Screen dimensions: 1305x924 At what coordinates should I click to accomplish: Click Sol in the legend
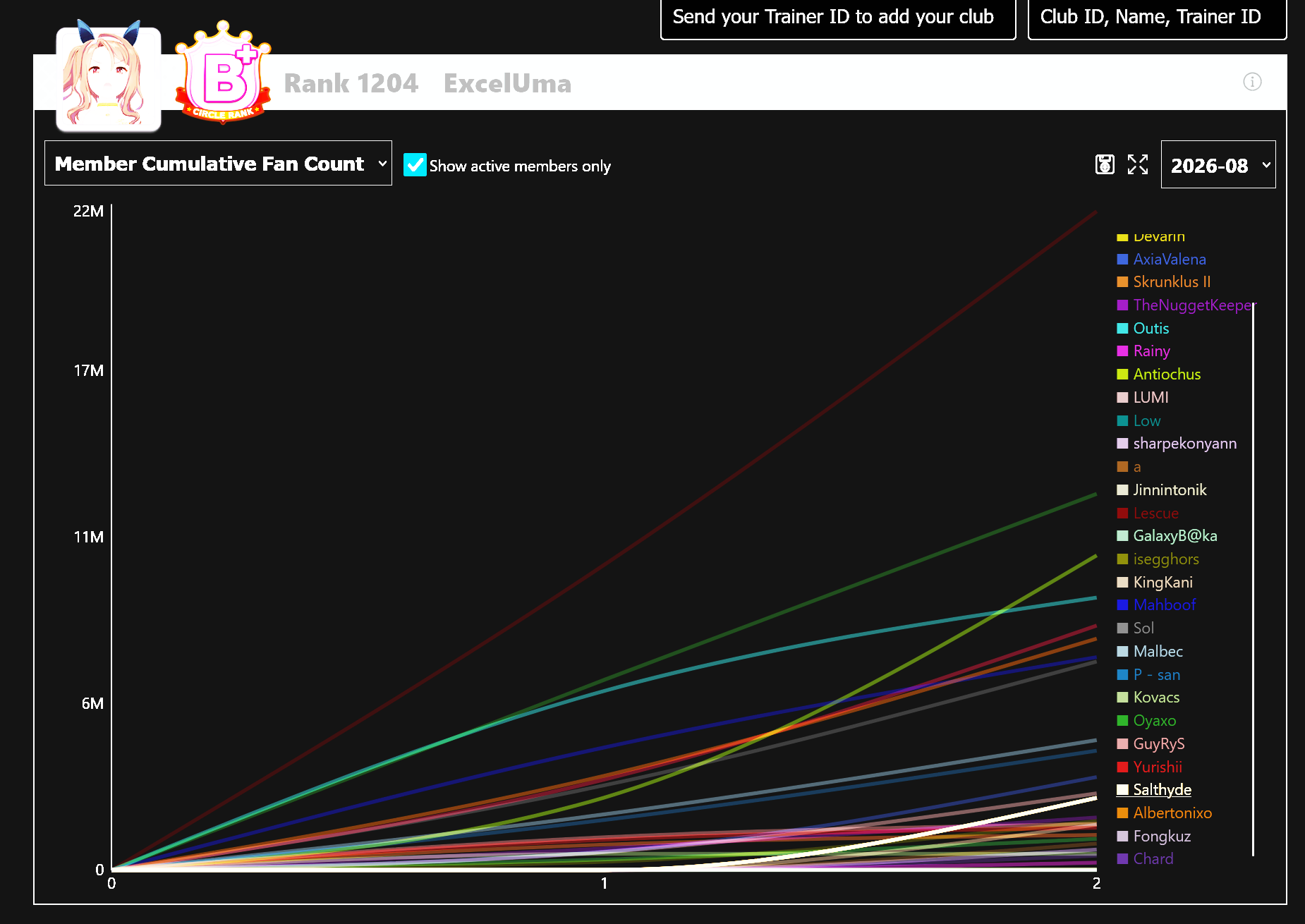click(1135, 628)
